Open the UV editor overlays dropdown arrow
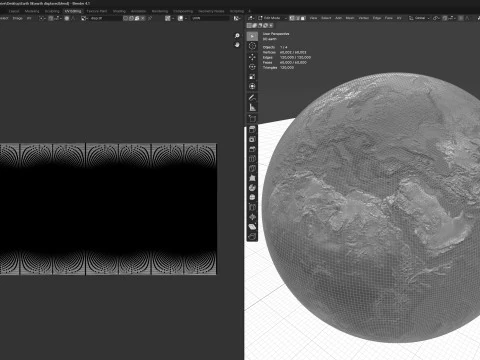The width and height of the screenshot is (480, 360). (x=185, y=18)
